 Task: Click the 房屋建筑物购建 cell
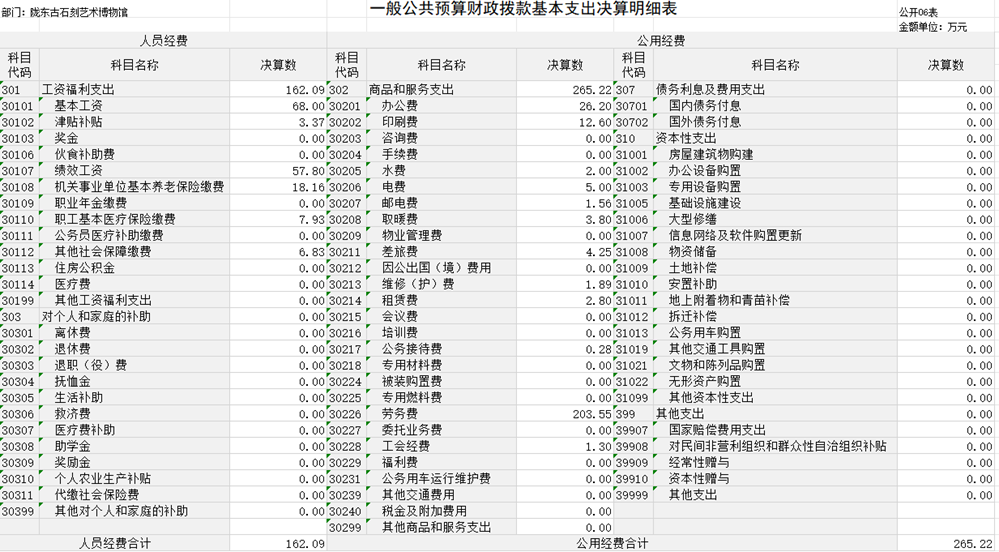(775, 155)
